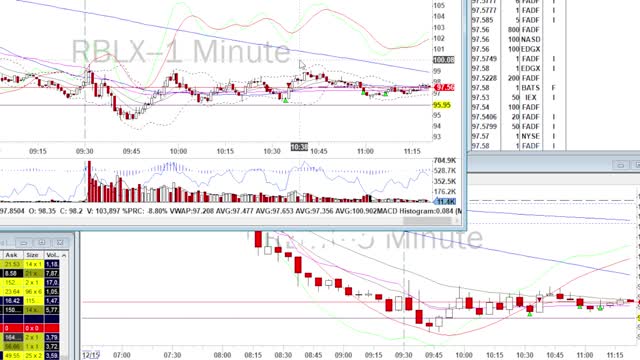Click %PRC: -8.80% readout
The width and height of the screenshot is (640, 360).
click(145, 211)
